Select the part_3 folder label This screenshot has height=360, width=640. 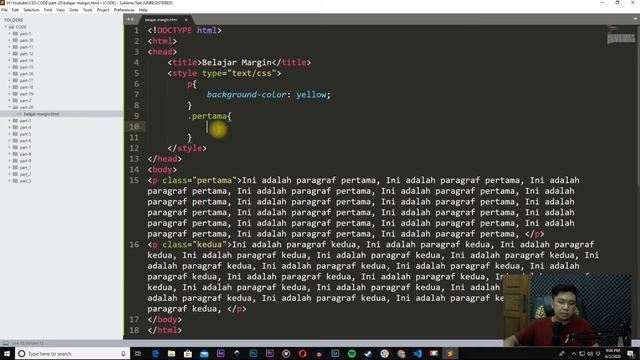25,181
